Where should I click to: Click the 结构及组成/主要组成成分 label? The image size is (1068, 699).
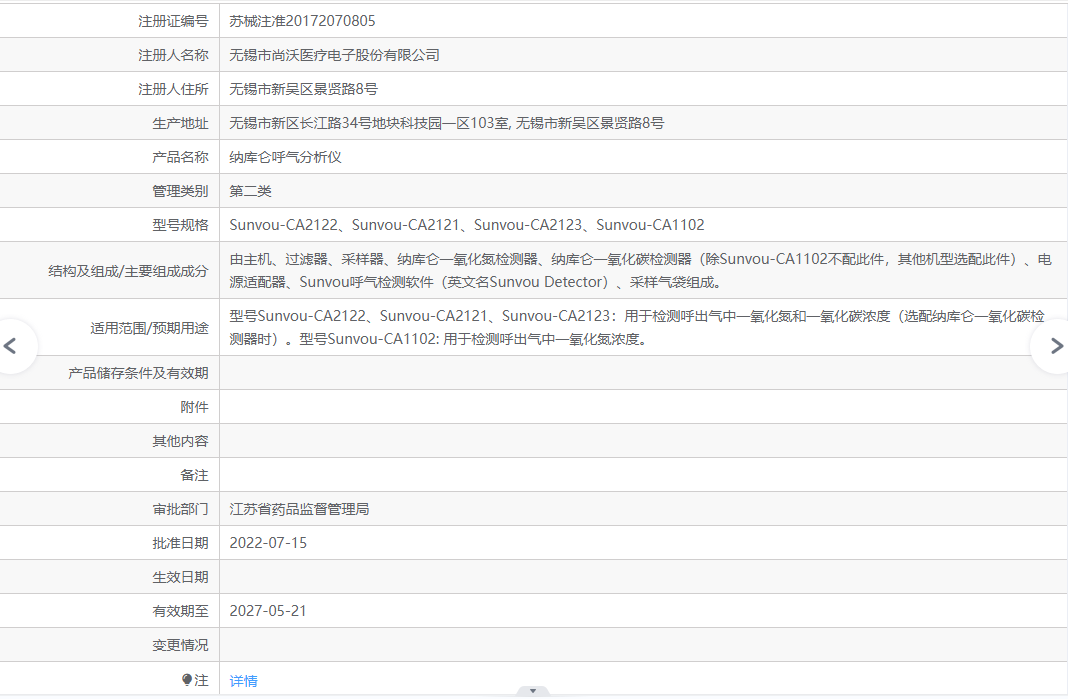point(128,271)
